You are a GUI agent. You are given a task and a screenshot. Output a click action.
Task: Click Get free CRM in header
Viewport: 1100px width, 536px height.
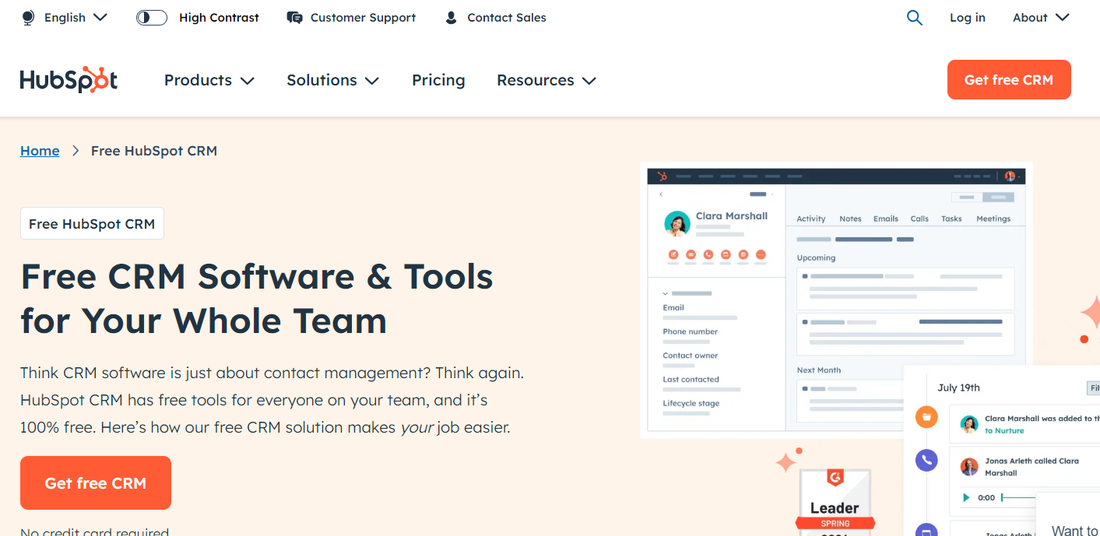click(1009, 80)
